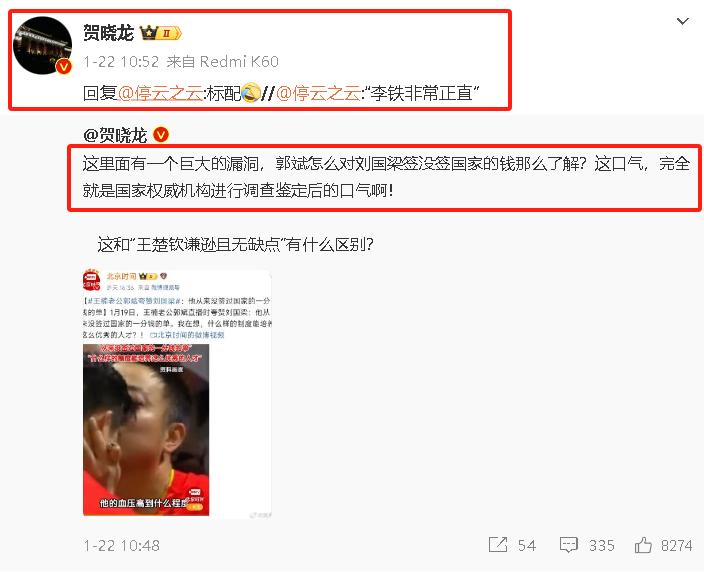704x572 pixels.
Task: Expand the post options chevron
Action: pyautogui.click(x=682, y=21)
